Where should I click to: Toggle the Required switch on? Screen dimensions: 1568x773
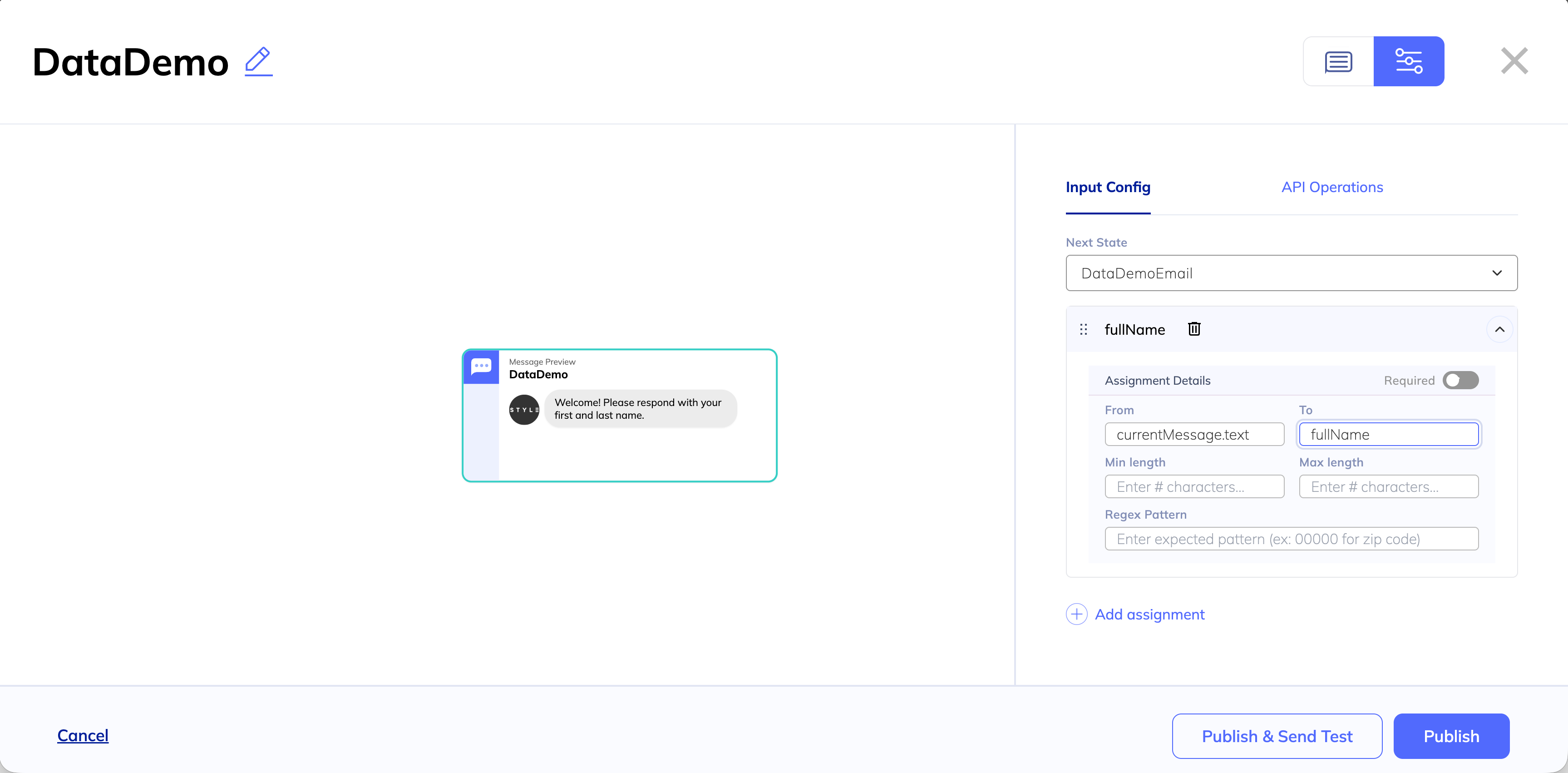[x=1460, y=380]
